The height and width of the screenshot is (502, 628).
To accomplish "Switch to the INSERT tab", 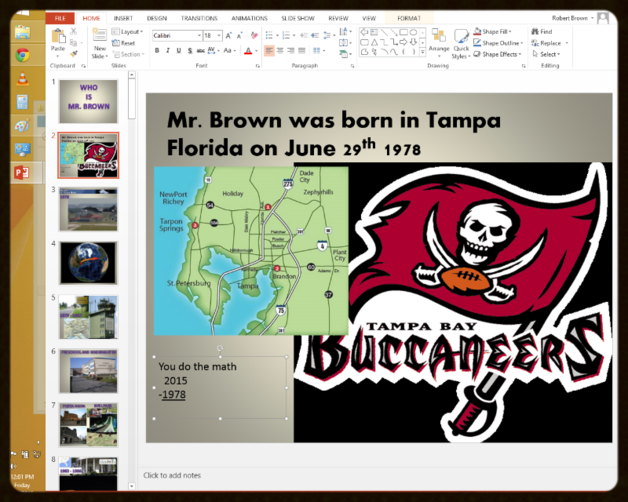I will click(x=123, y=18).
